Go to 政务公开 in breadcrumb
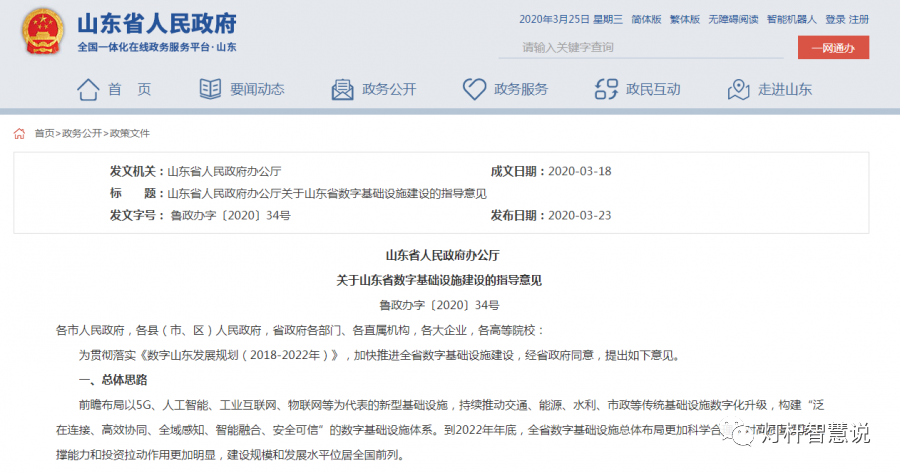The width and height of the screenshot is (900, 473). point(82,133)
